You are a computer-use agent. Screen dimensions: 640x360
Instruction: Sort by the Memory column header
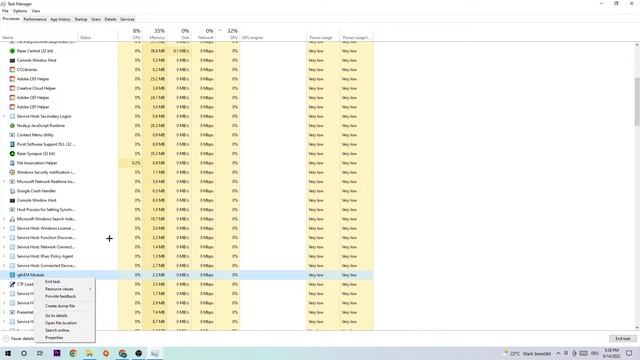(155, 34)
